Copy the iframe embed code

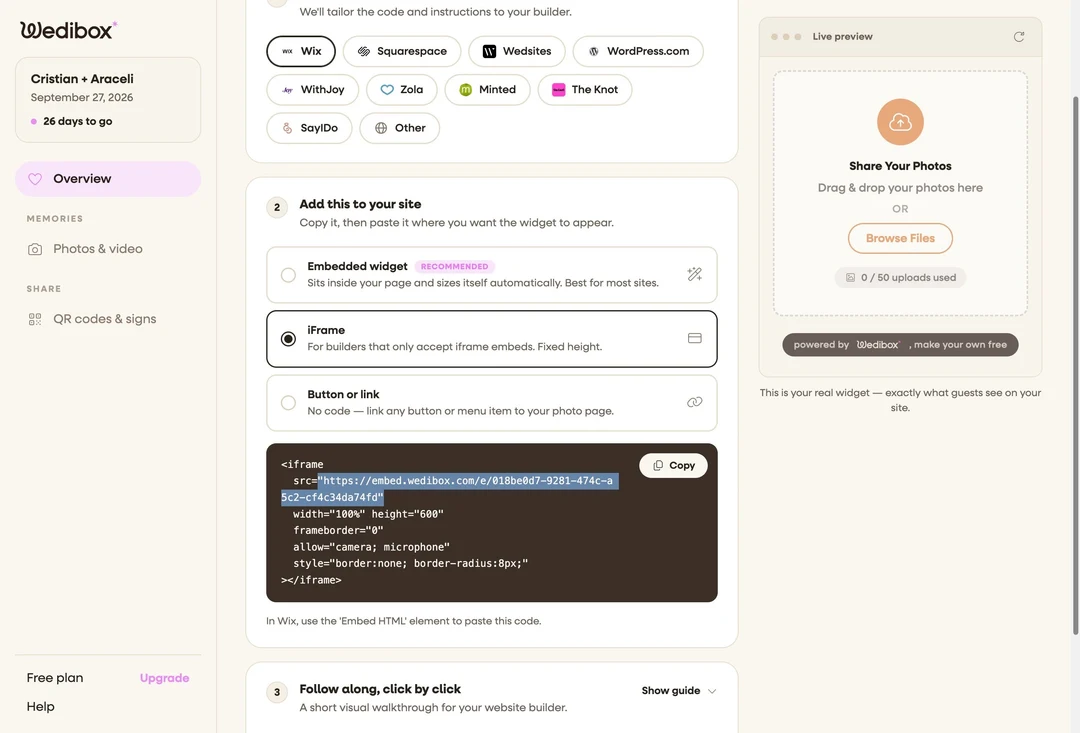673,466
